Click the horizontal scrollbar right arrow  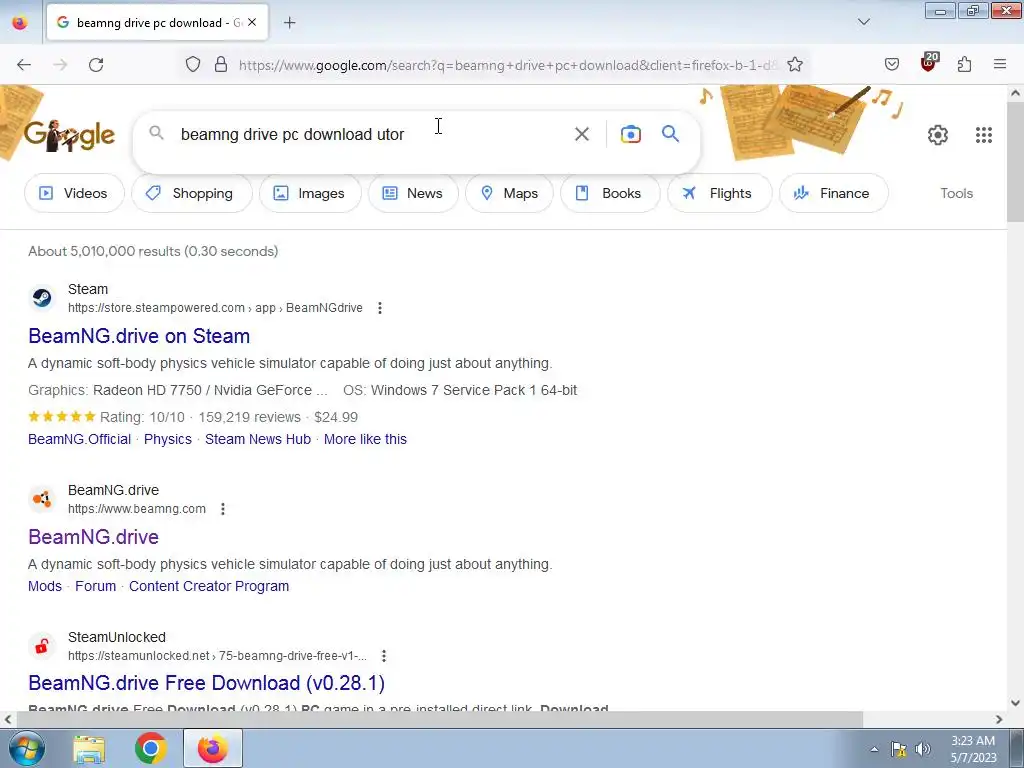click(x=999, y=719)
